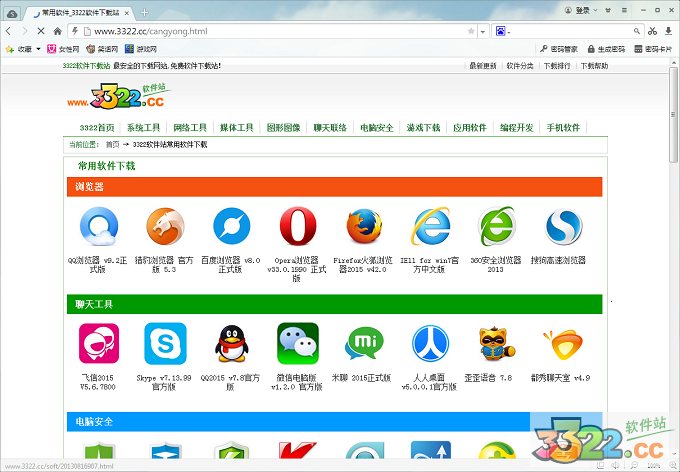
Task: Click the IE11 for win7 icon
Action: pyautogui.click(x=431, y=226)
